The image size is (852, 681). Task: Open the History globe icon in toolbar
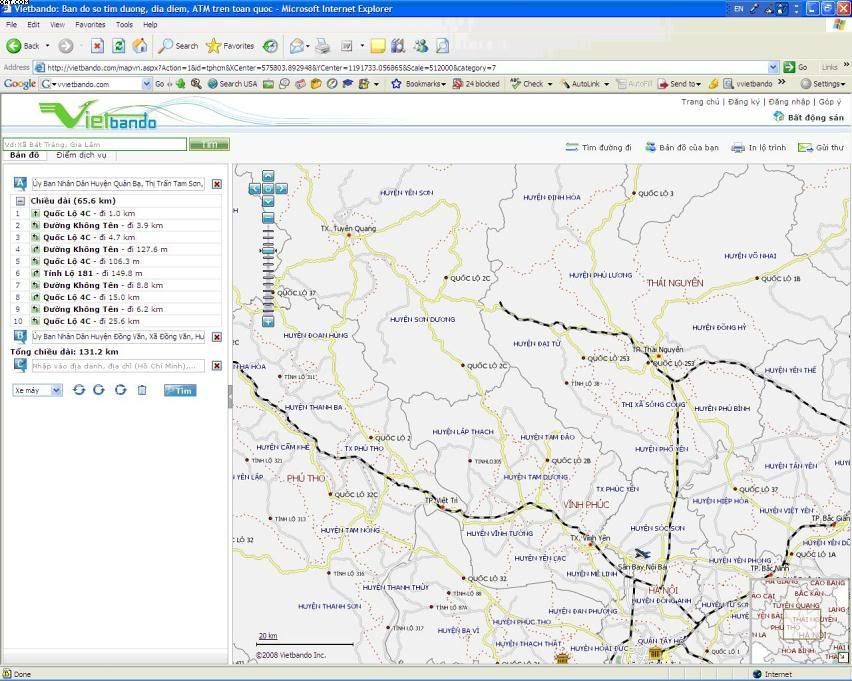point(270,46)
